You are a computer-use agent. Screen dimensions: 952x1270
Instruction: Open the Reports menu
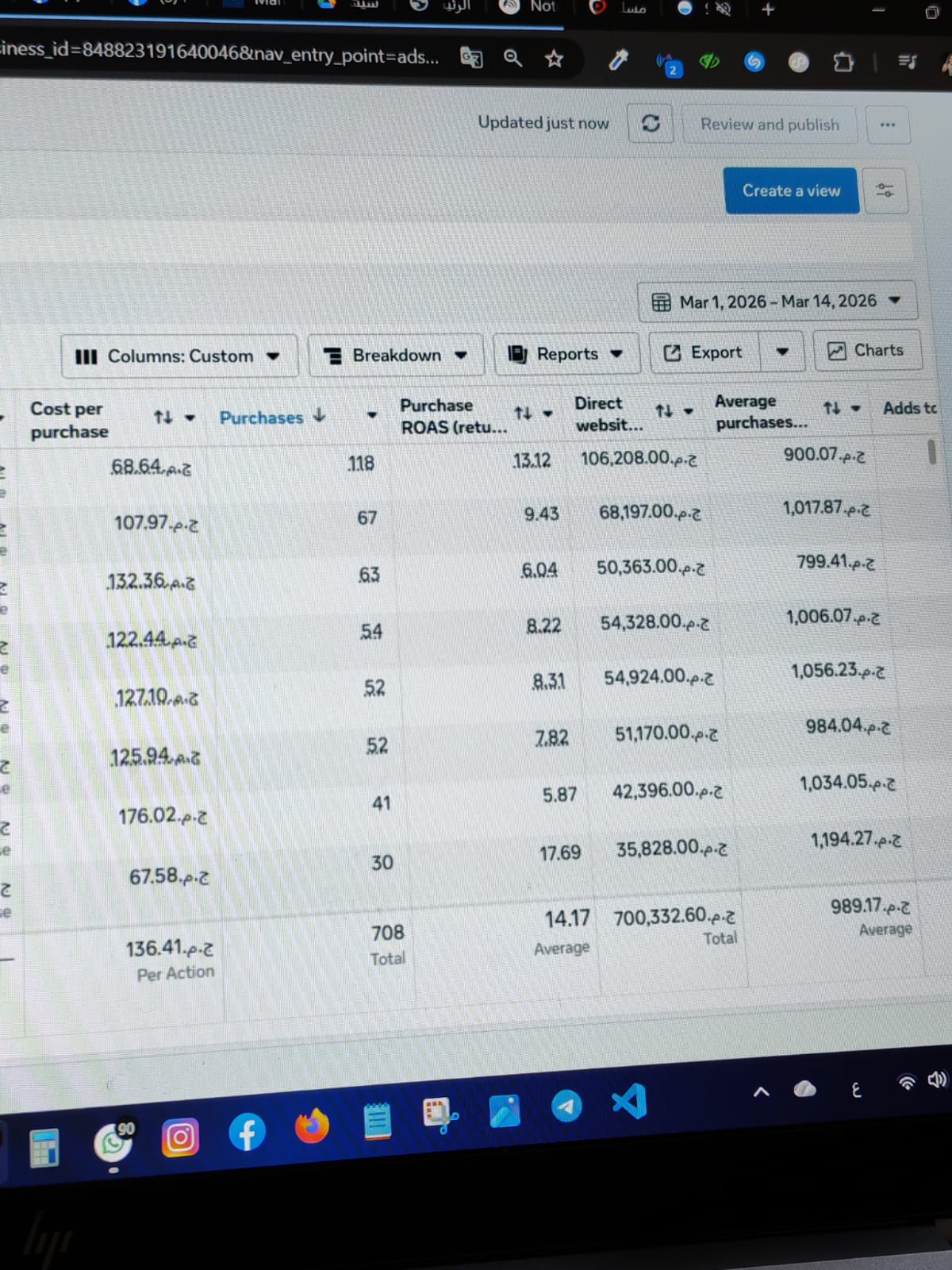click(x=566, y=354)
